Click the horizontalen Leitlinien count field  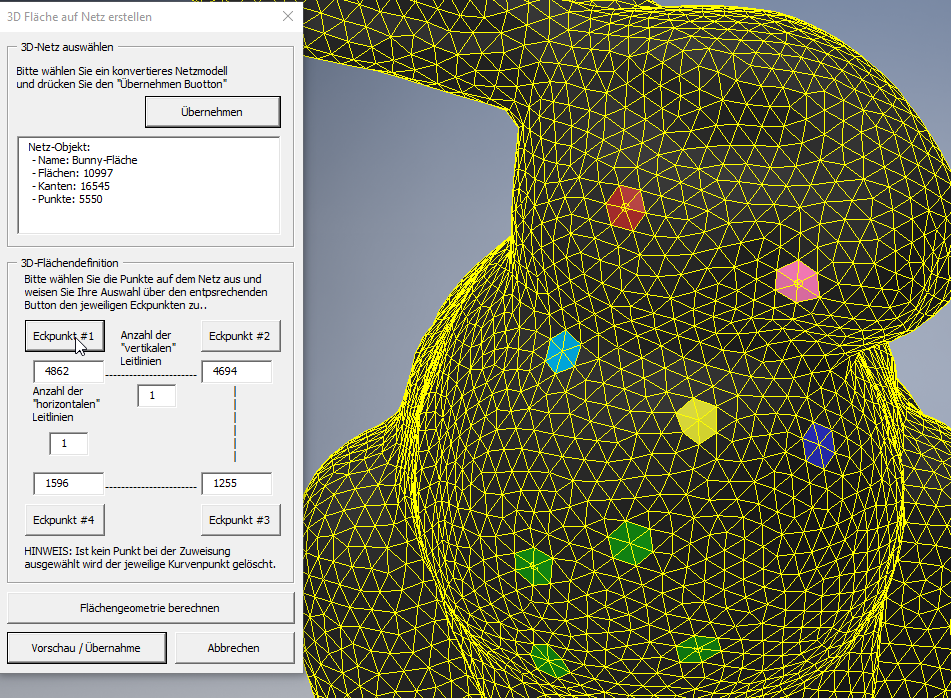click(x=67, y=443)
